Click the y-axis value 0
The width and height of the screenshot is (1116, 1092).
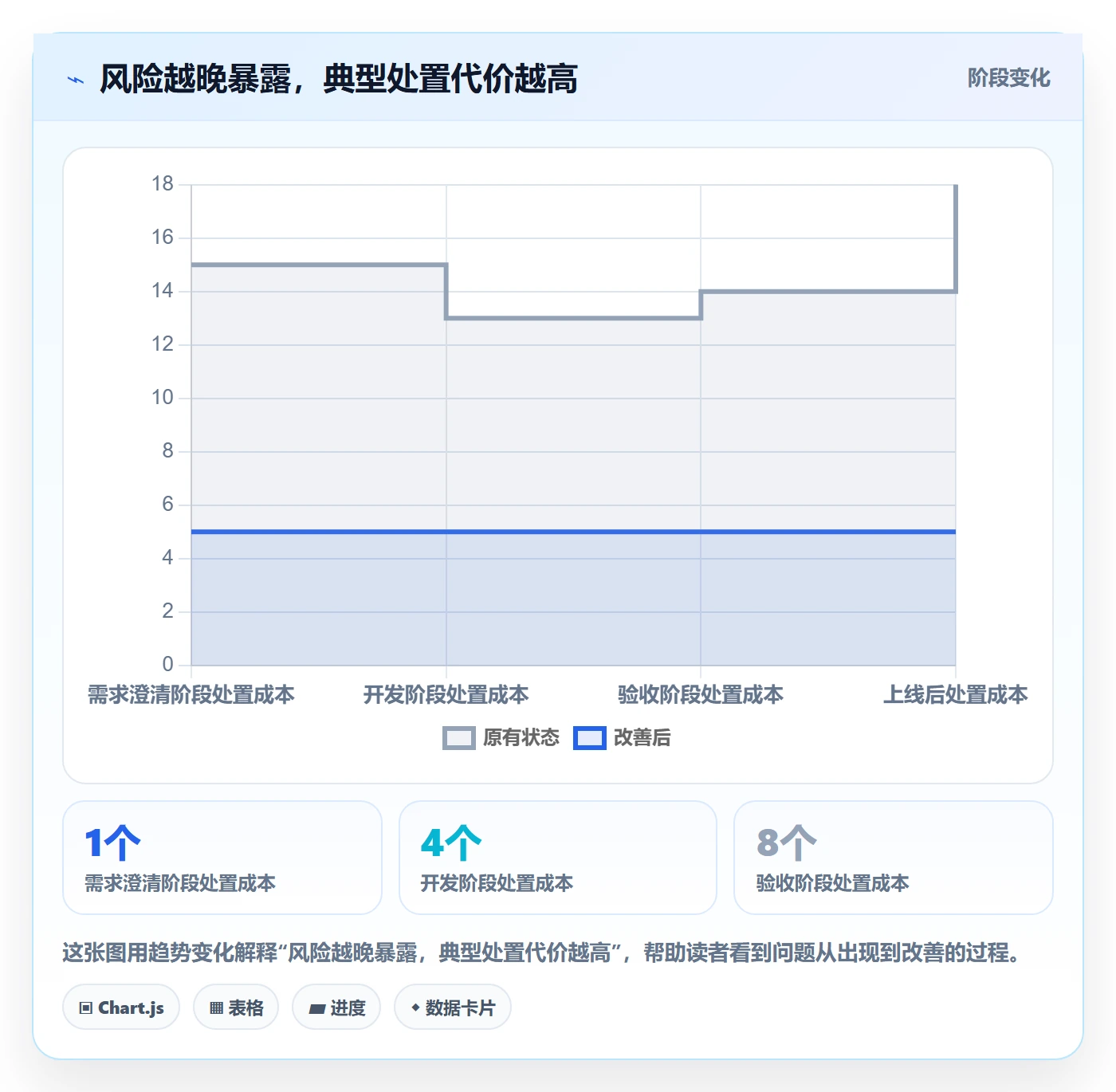(x=167, y=664)
